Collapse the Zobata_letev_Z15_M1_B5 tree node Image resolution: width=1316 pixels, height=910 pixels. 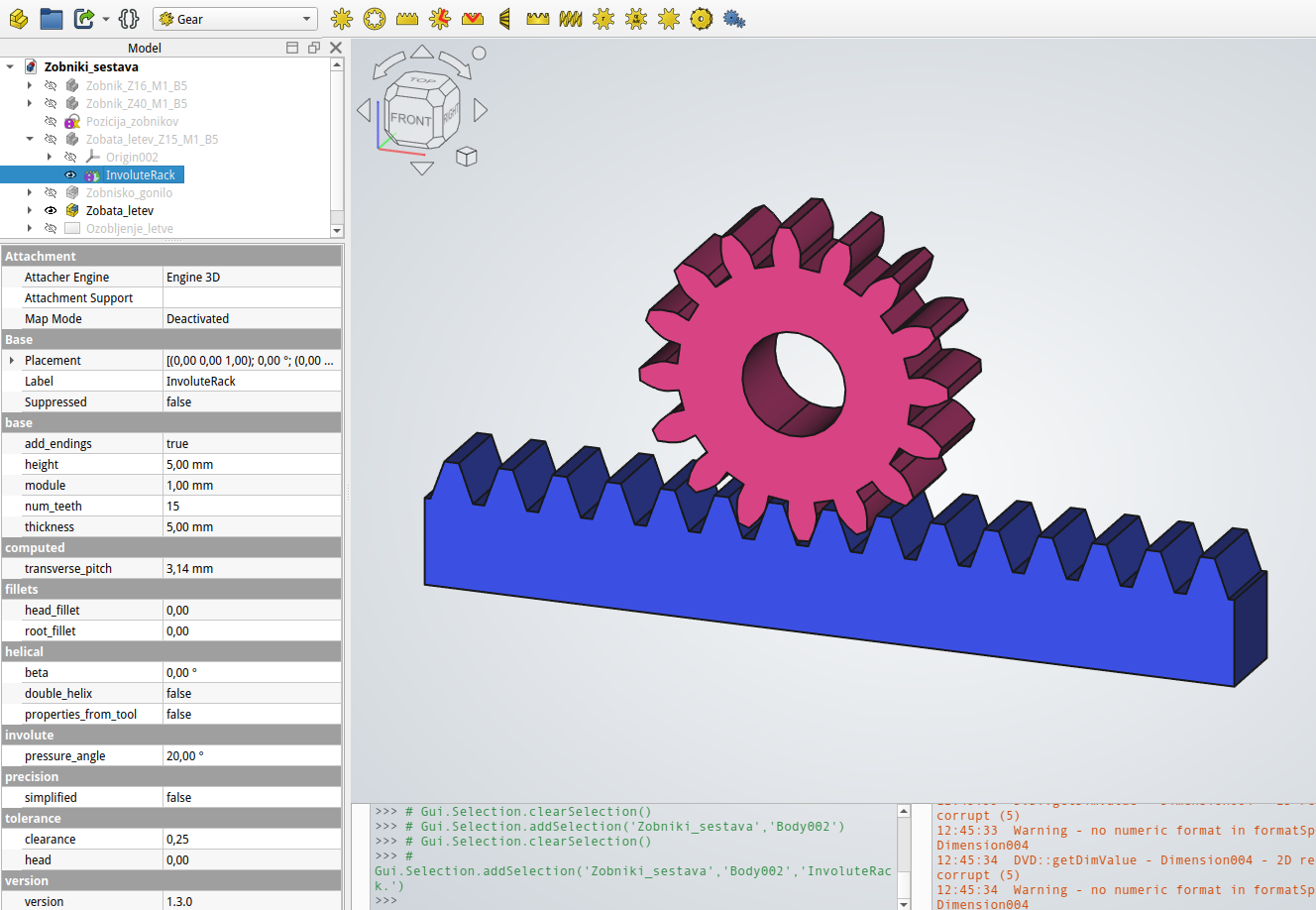30,140
